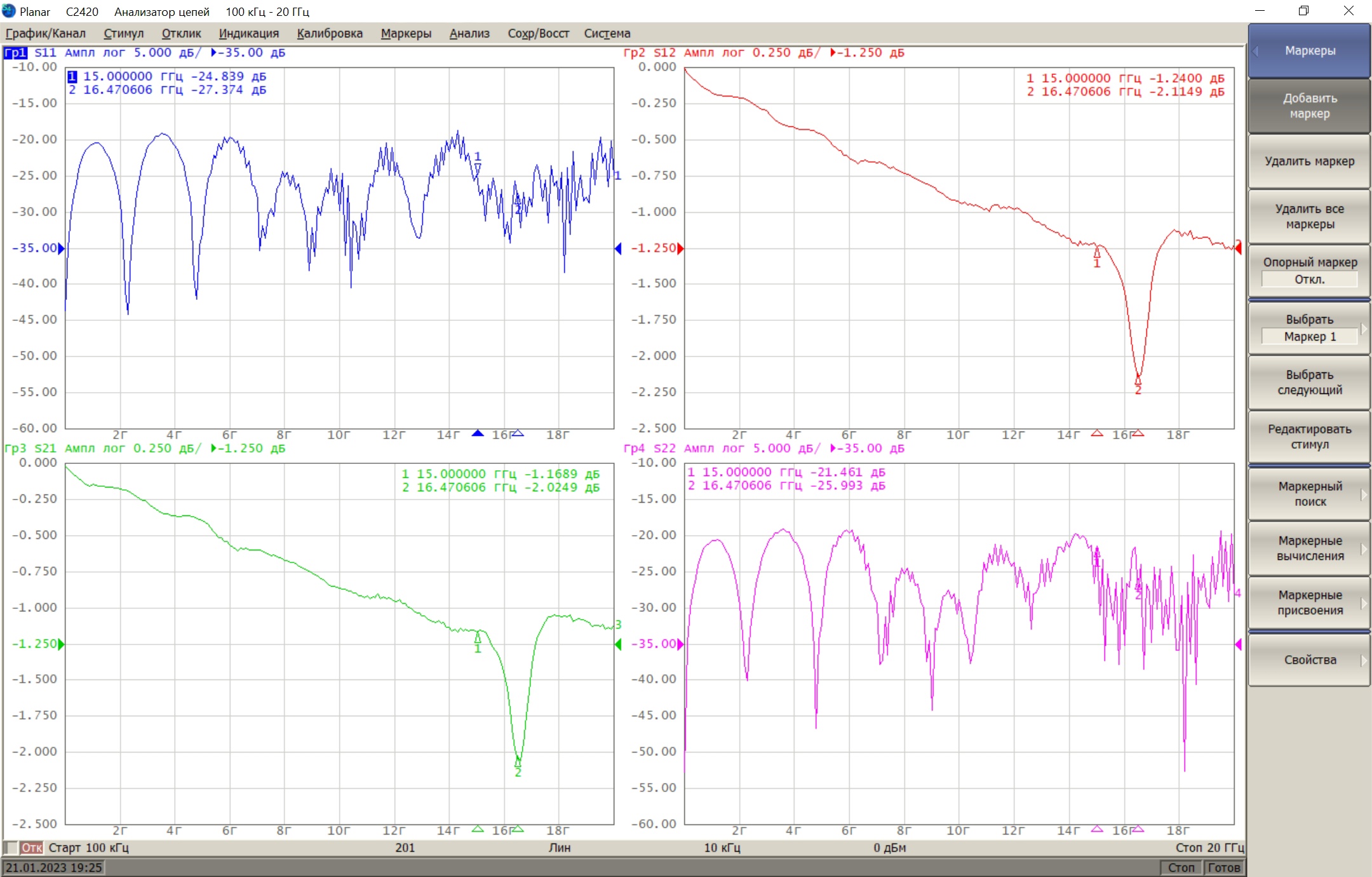Image resolution: width=1372 pixels, height=877 pixels.
Task: Click blue reference level arrow at -35.00
Action: coord(62,248)
